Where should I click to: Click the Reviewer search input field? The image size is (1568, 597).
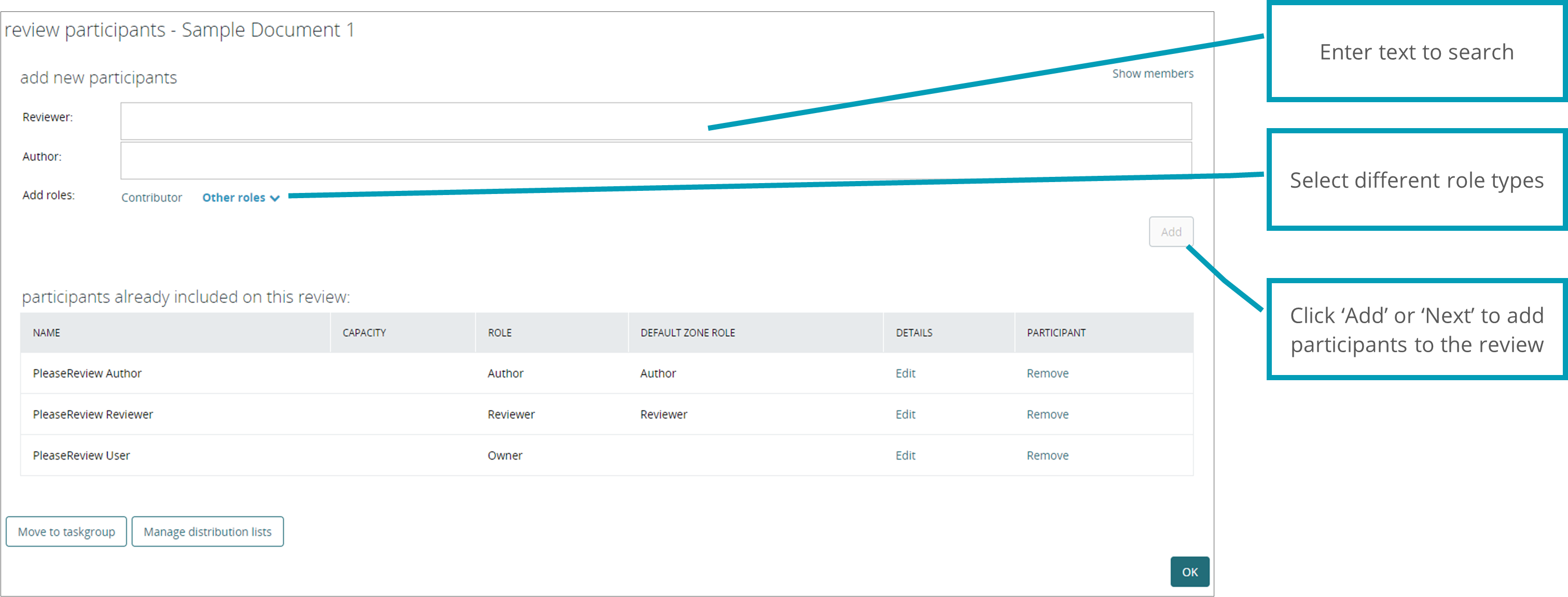tap(656, 121)
